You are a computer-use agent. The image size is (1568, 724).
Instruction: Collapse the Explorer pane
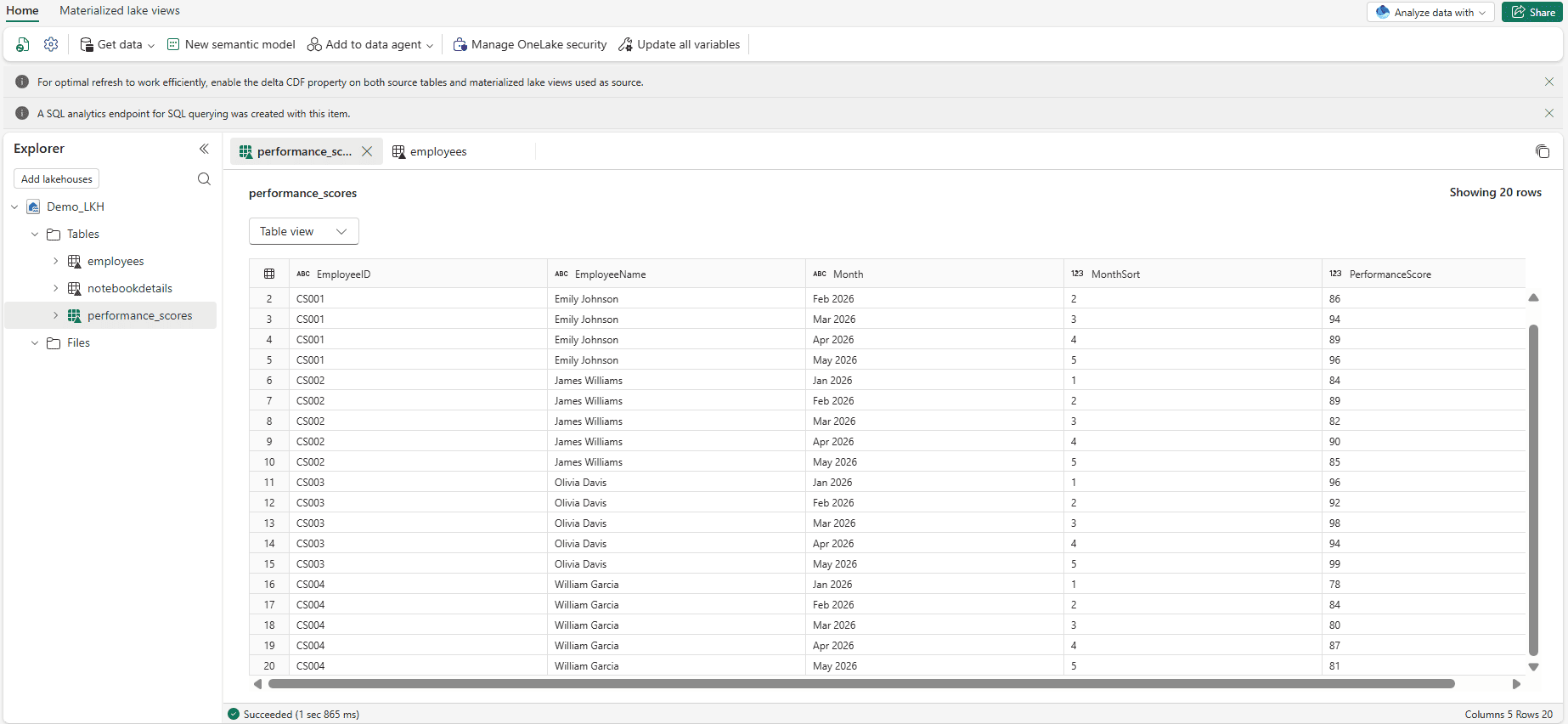point(204,148)
